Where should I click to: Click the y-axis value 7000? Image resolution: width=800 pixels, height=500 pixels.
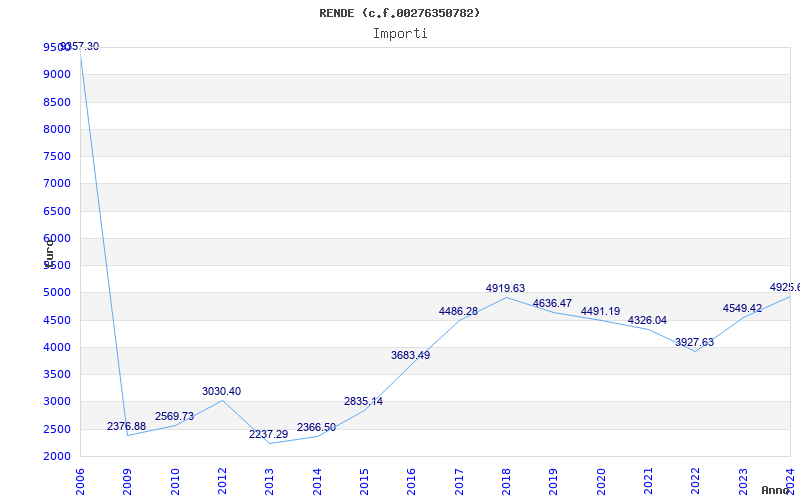[x=57, y=183]
